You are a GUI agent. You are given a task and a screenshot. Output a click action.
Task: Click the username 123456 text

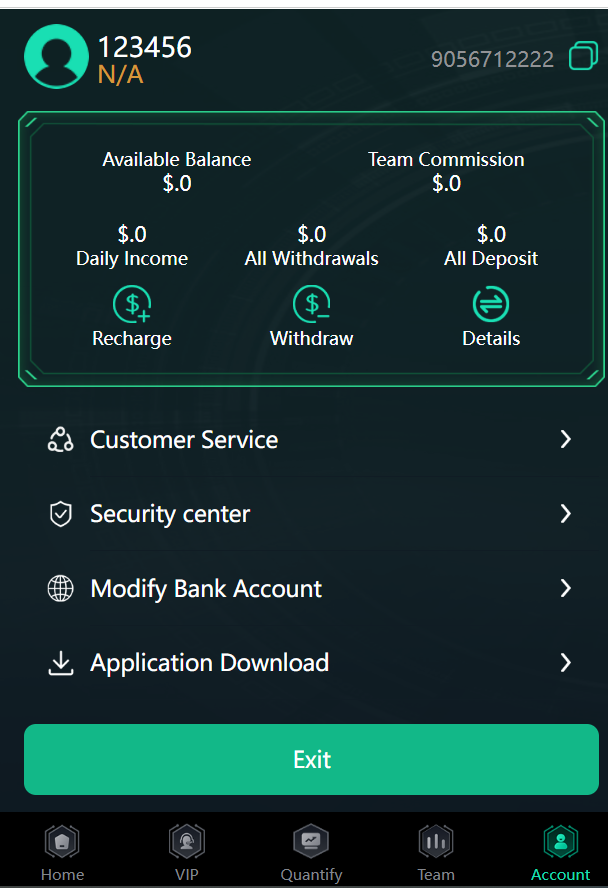[x=144, y=47]
